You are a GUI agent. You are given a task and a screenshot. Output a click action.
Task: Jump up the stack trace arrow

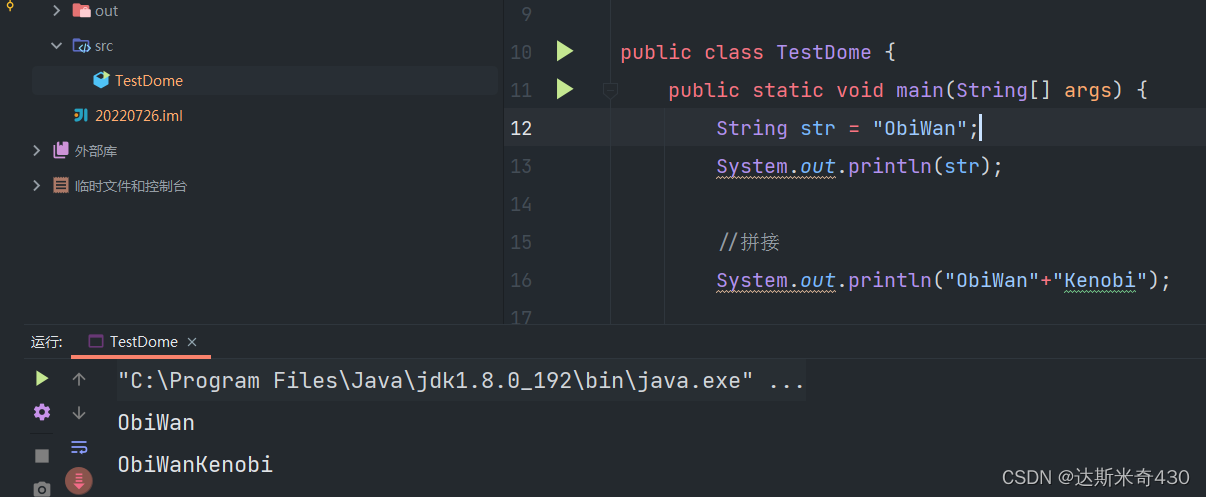tap(79, 379)
